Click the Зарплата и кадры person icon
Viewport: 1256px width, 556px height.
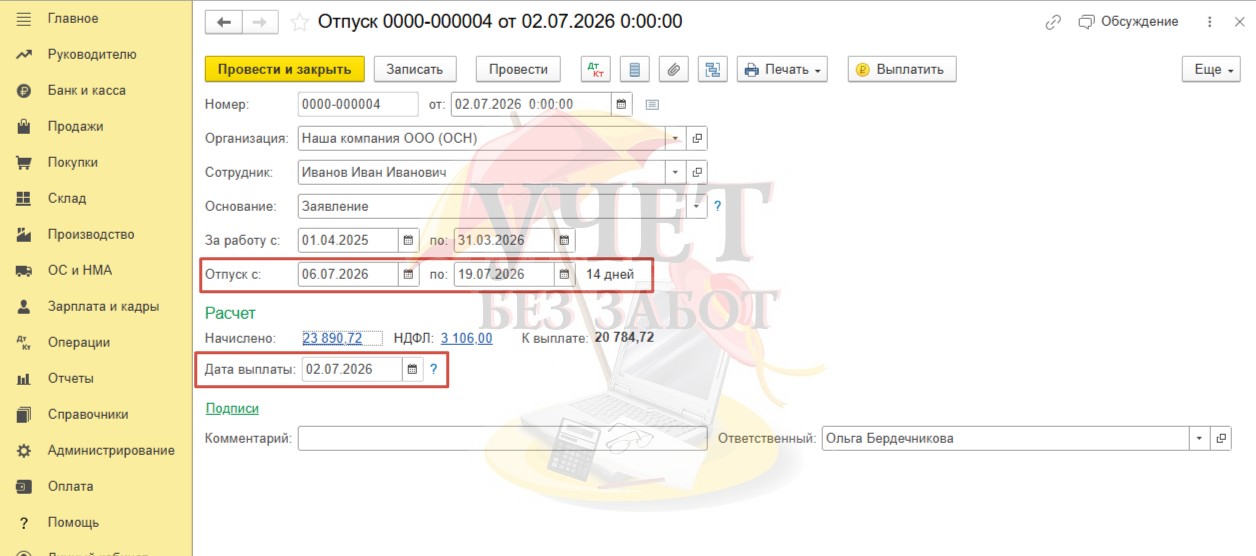pos(24,307)
